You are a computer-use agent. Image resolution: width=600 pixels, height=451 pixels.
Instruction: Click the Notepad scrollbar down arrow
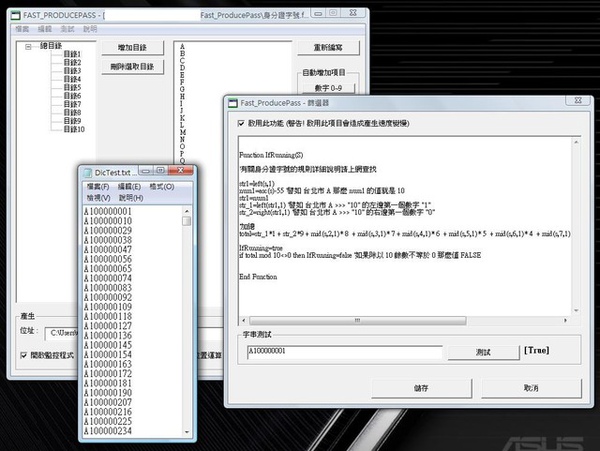point(187,432)
